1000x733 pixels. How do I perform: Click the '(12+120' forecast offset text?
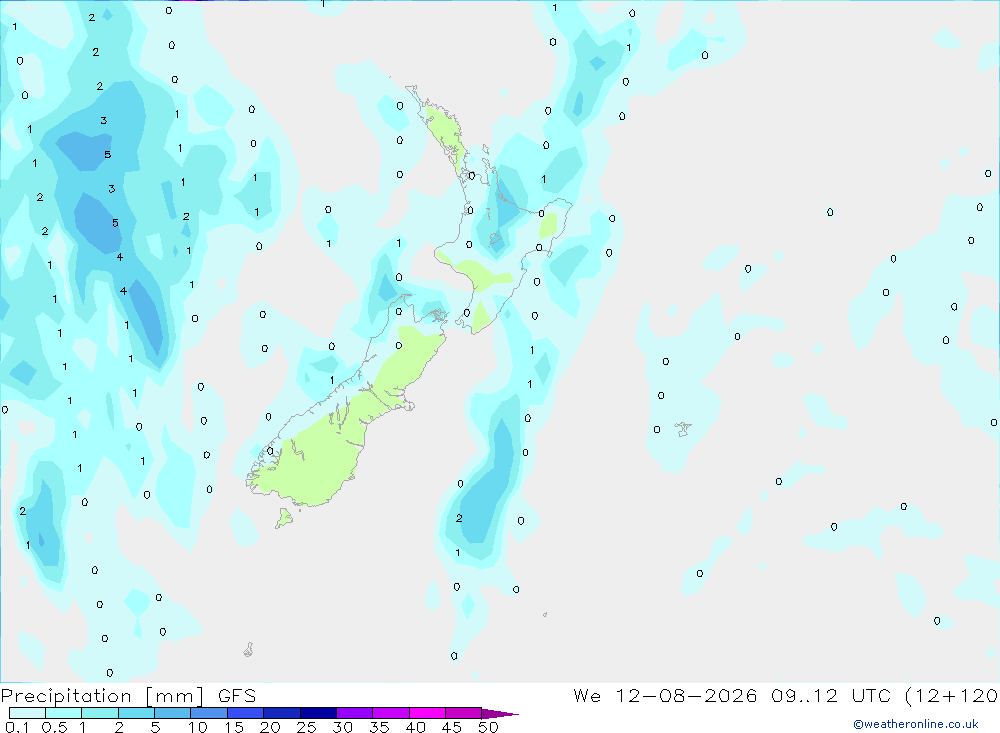click(x=952, y=695)
